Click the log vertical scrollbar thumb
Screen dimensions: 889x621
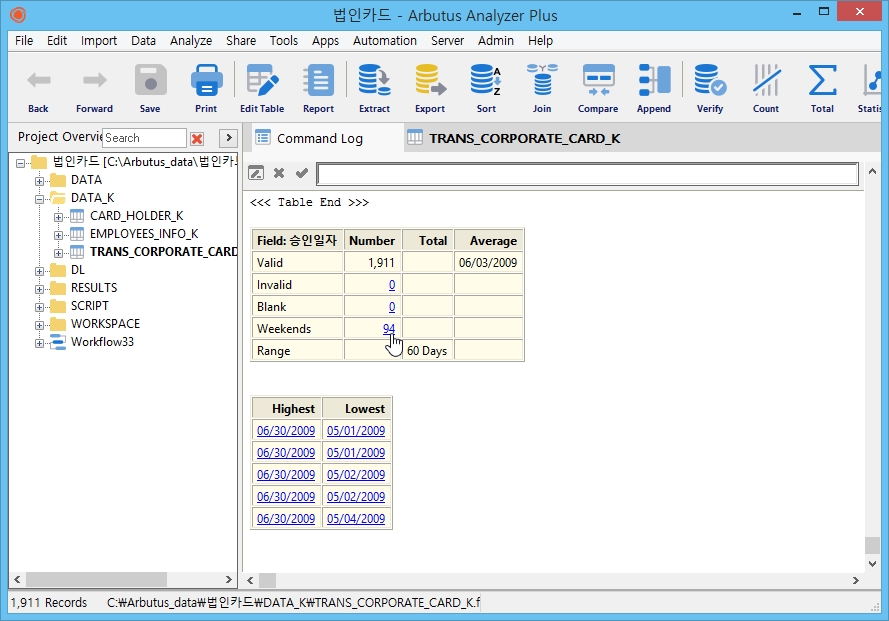tap(872, 545)
